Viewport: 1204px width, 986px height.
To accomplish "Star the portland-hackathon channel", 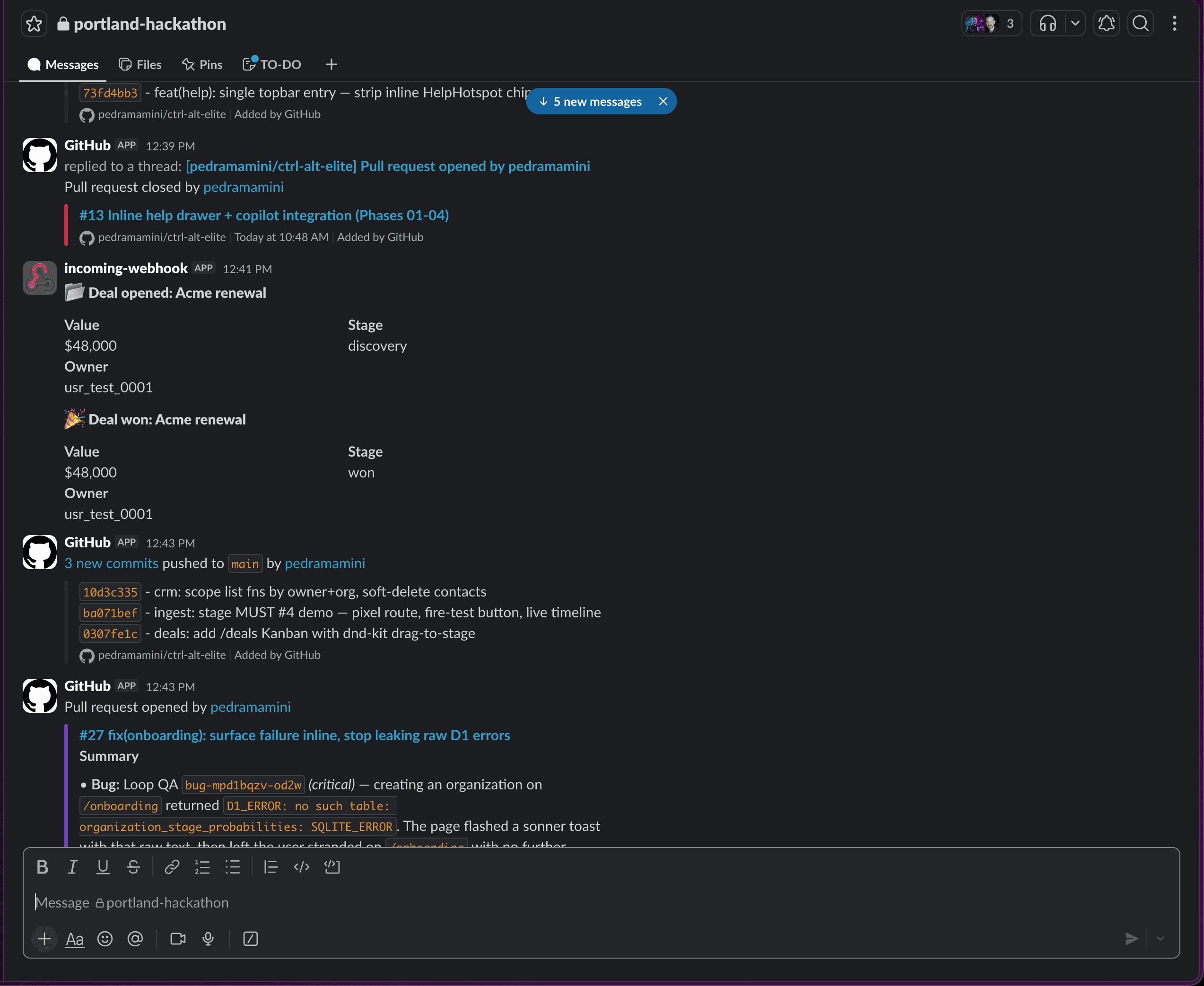I will pos(34,24).
